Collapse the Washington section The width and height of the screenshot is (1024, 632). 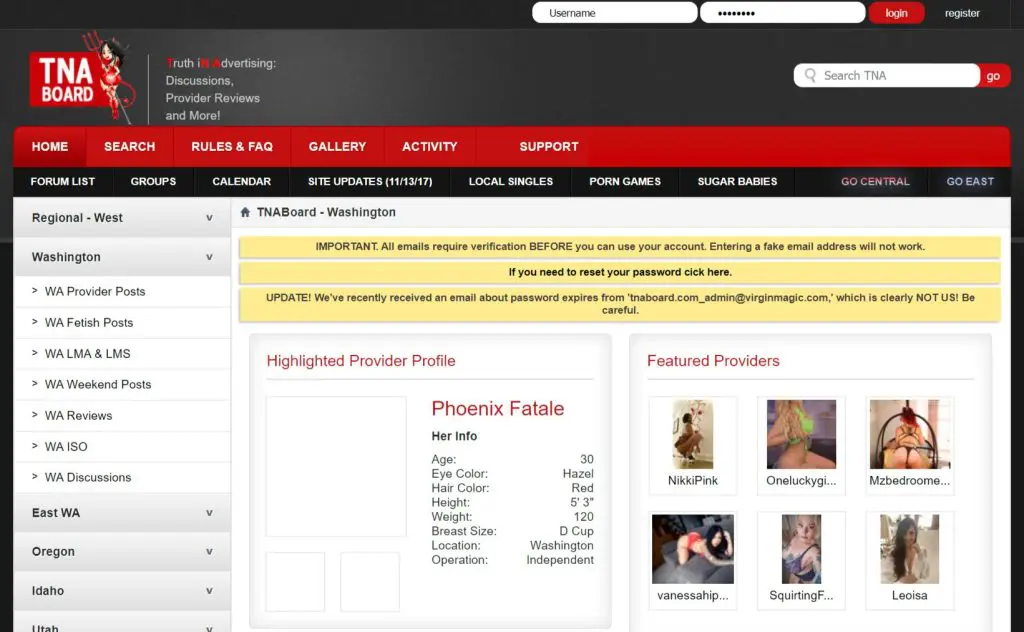[122, 257]
